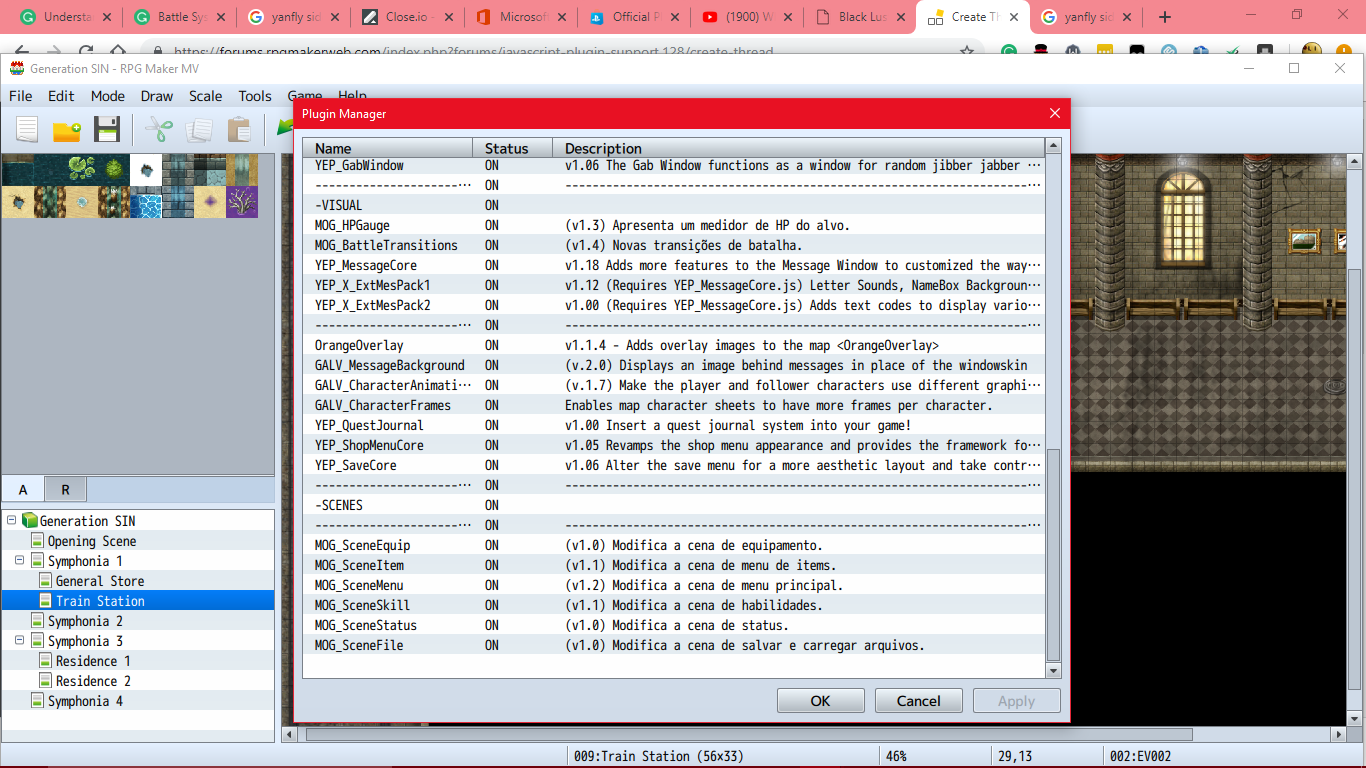1366x768 pixels.
Task: Click Cancel in Plugin Manager
Action: [x=918, y=701]
